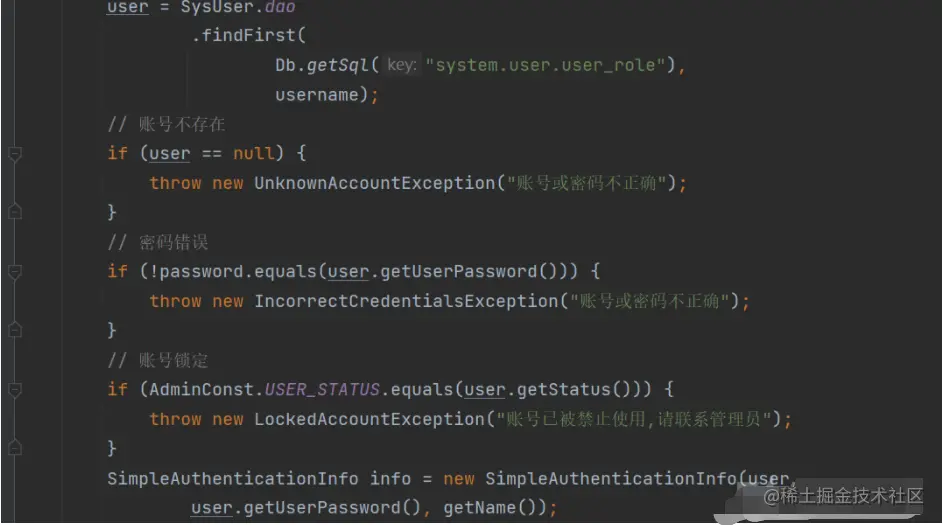Place cursor on IncorrectCredentialsException class name
Screen dimensions: 943x525
tap(407, 301)
